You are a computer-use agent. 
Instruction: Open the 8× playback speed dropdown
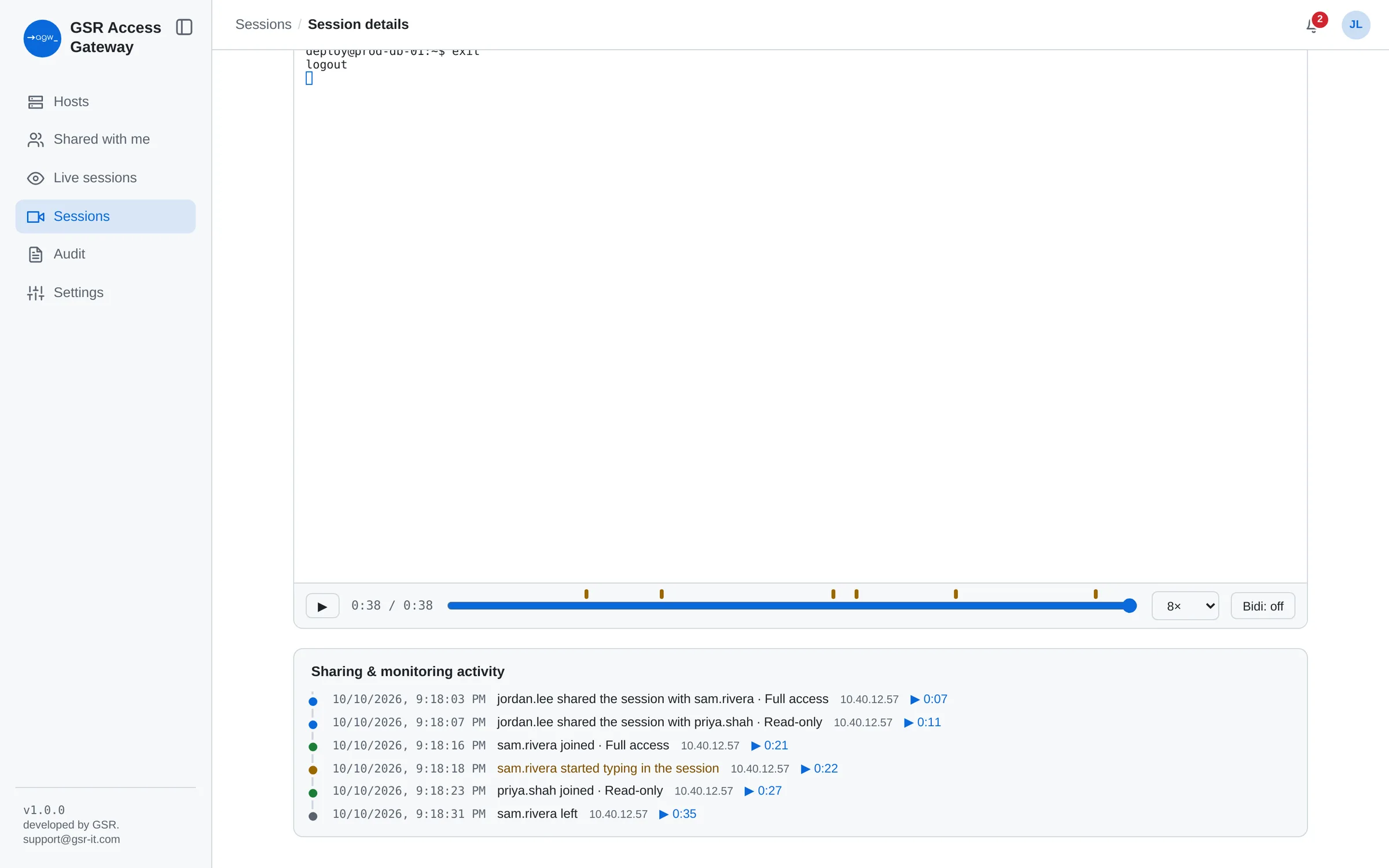pos(1185,606)
